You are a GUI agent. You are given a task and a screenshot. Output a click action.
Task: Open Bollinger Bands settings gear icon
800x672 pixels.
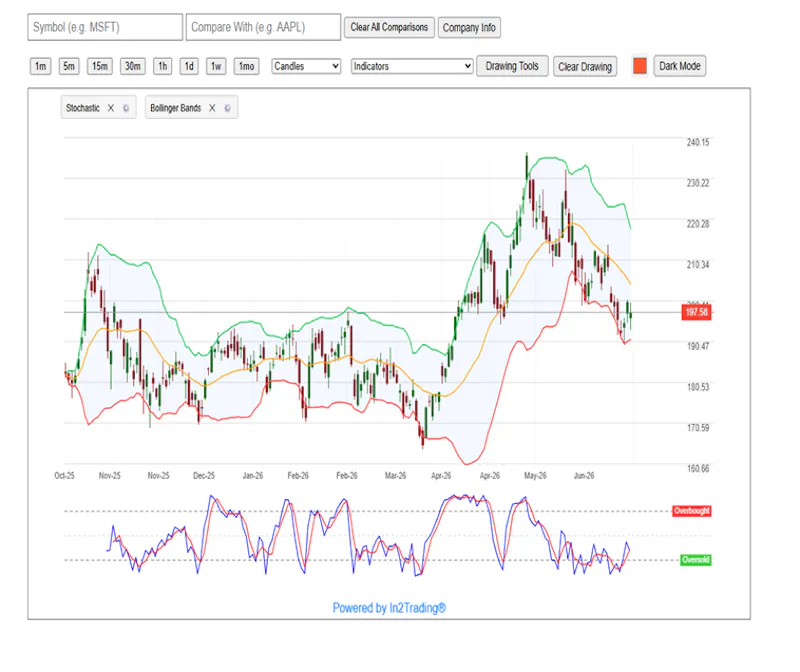point(228,108)
